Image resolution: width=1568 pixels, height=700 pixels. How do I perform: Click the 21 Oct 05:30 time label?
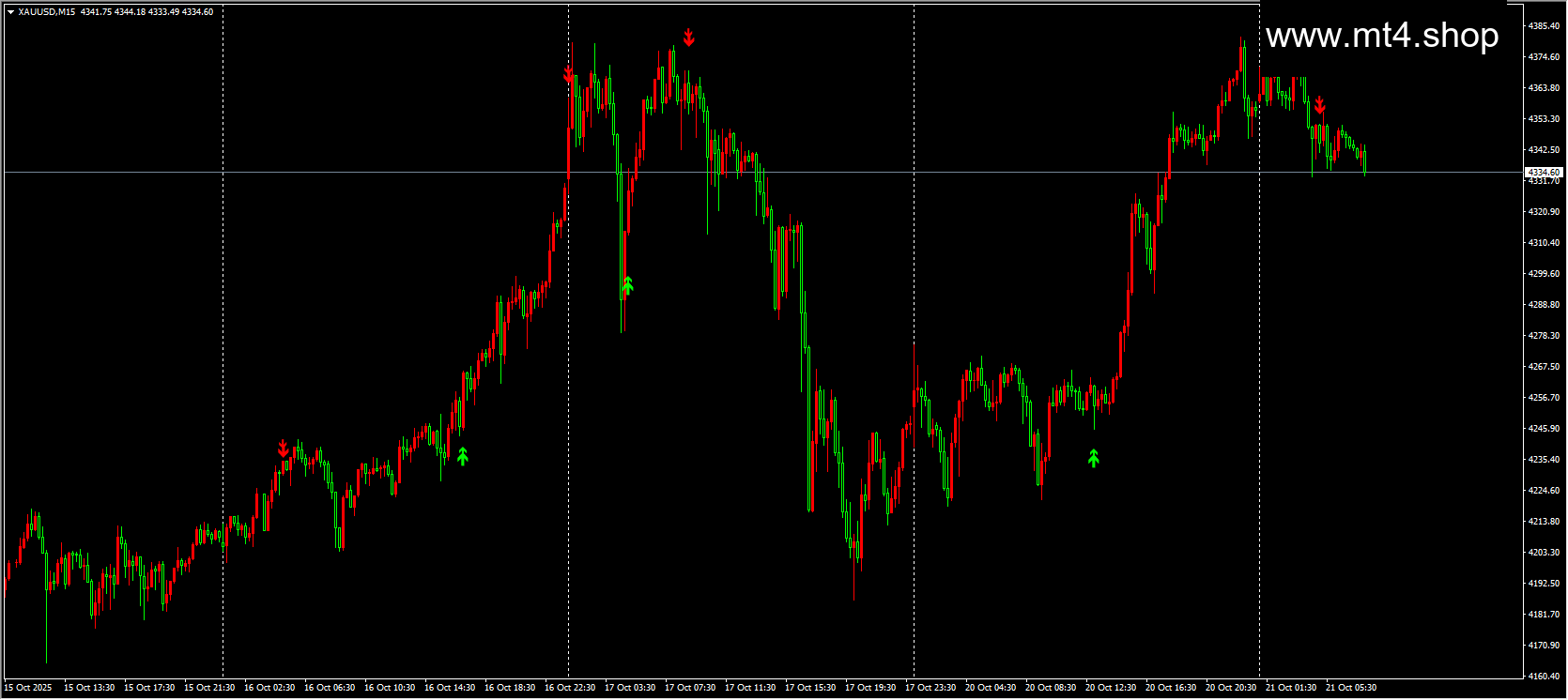[1351, 688]
